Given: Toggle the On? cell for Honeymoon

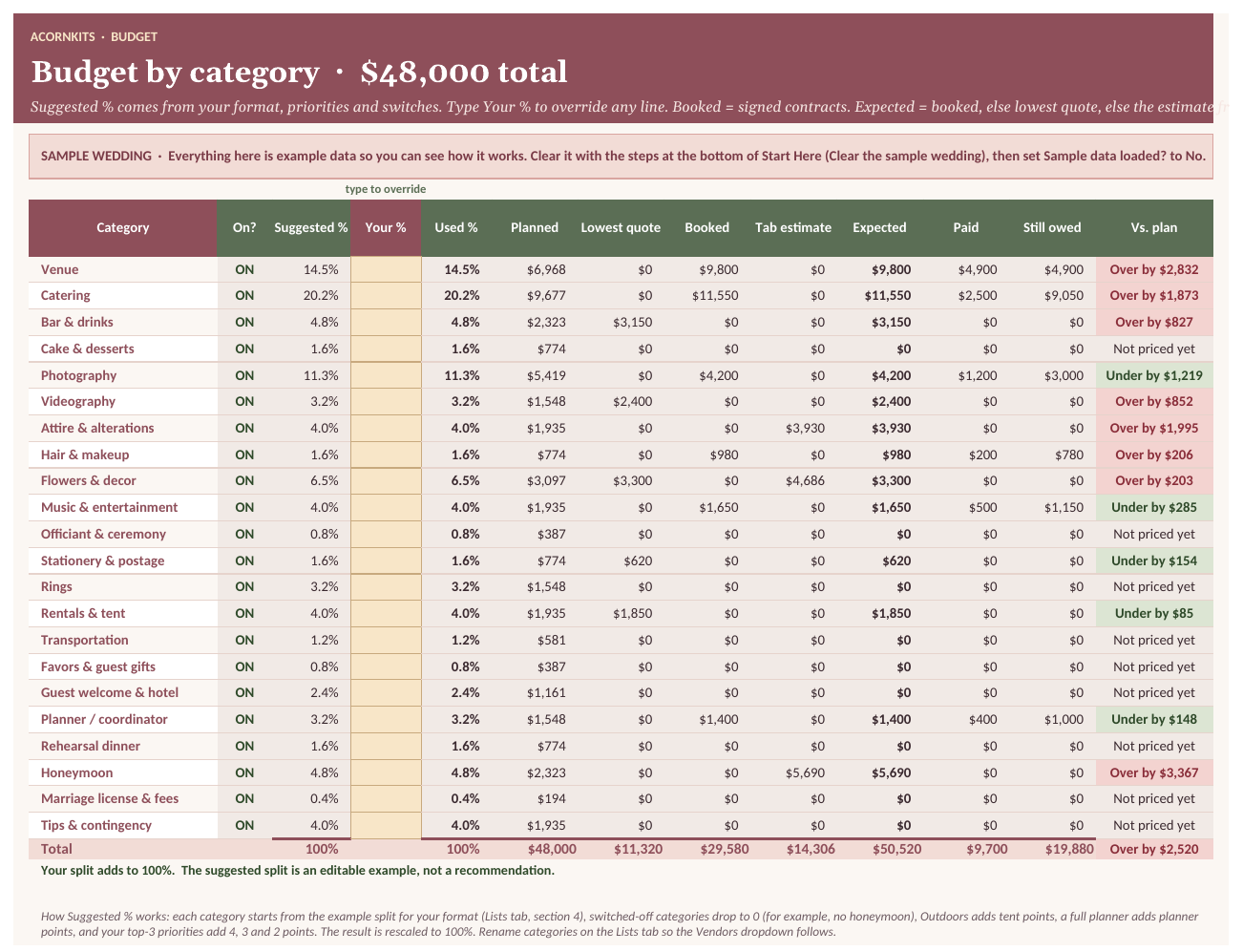Looking at the screenshot, I should point(244,772).
